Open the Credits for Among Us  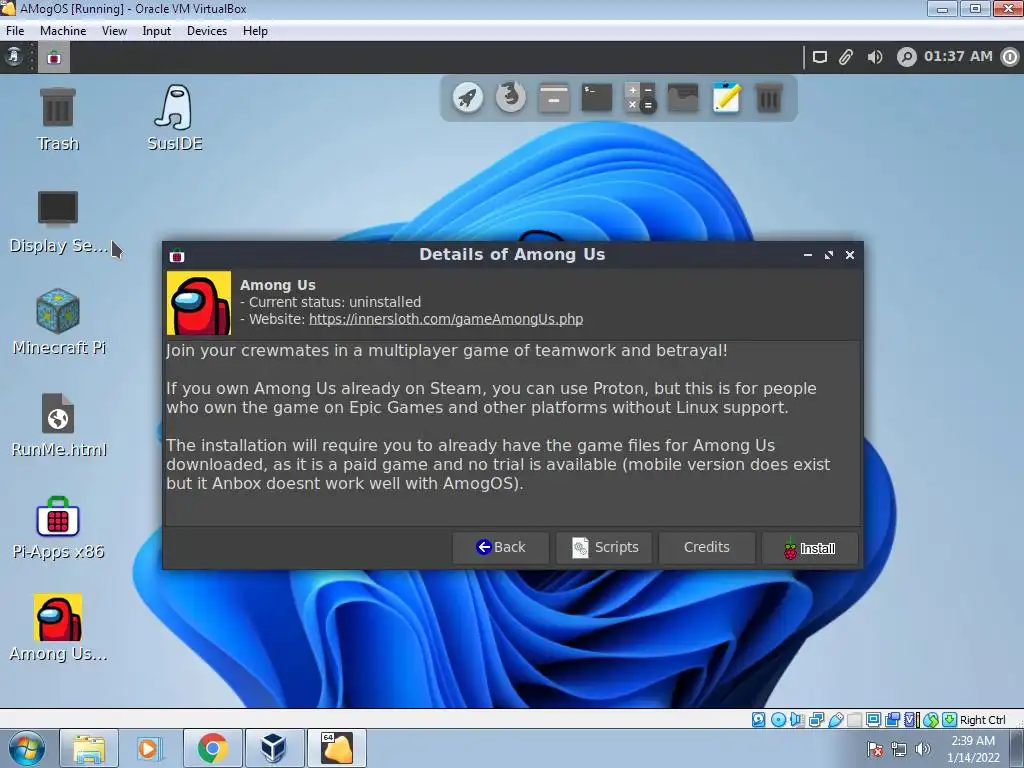point(707,547)
